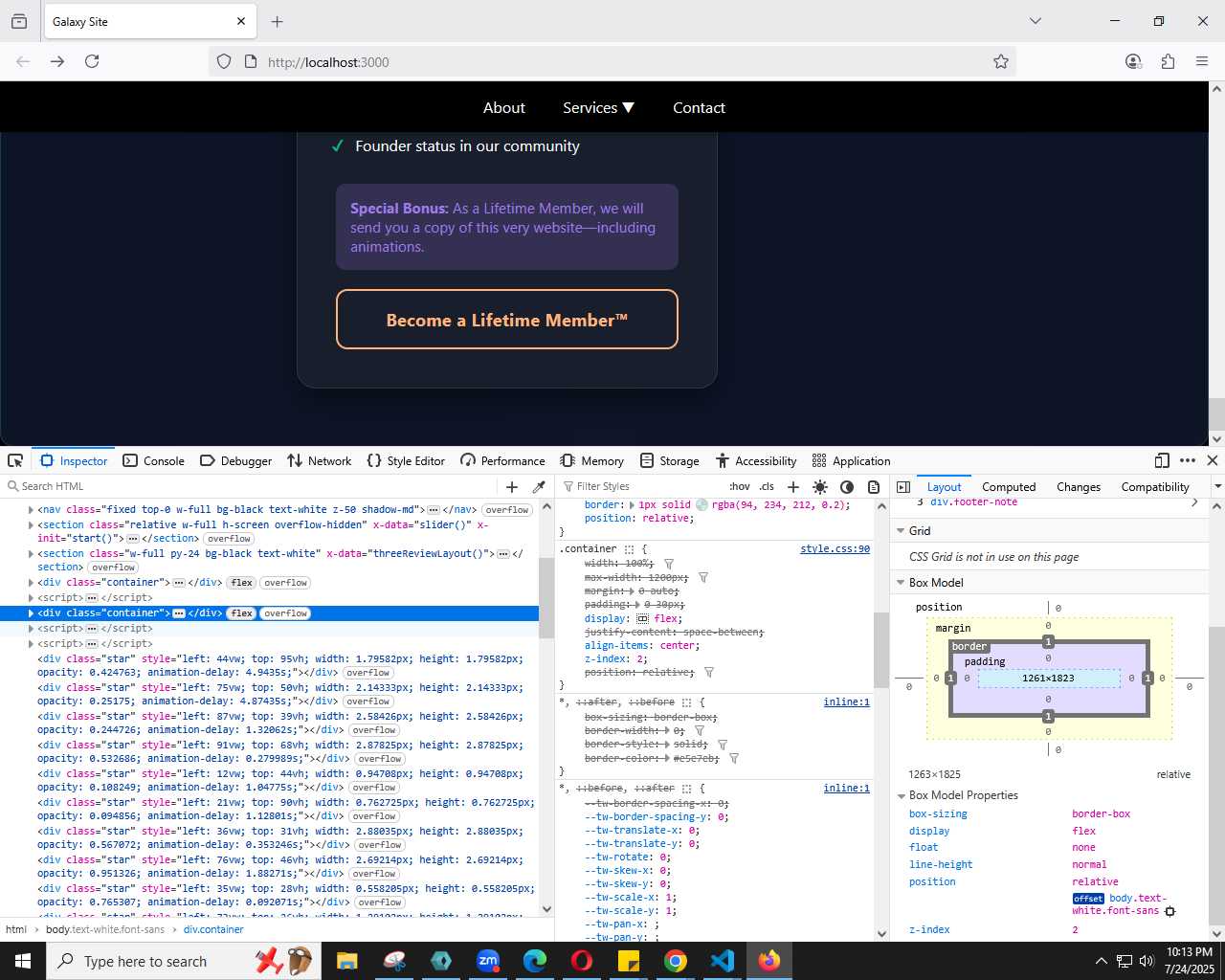The image size is (1225, 980).
Task: Toggle the .cls classes panel
Action: coord(767,487)
